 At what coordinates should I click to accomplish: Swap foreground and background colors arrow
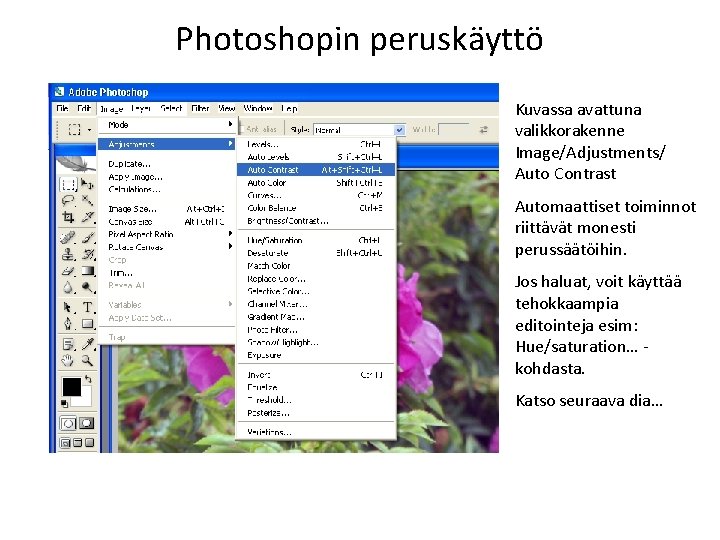[88, 379]
